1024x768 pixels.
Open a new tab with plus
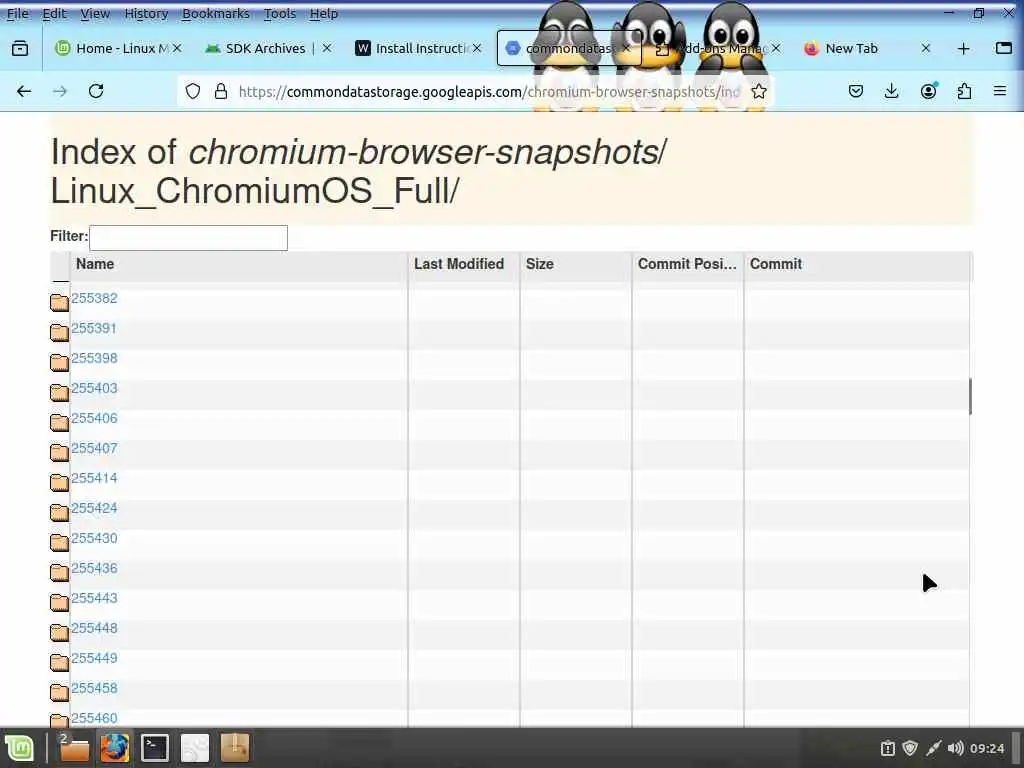[963, 48]
